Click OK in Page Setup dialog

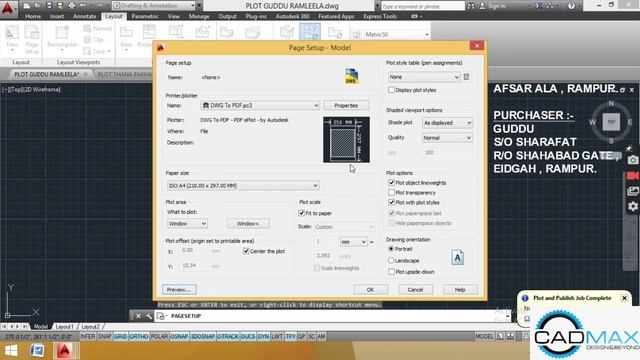point(370,289)
